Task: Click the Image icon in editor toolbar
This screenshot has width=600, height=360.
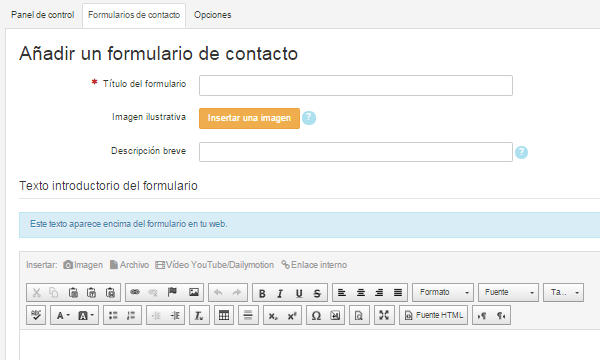Action: (x=194, y=292)
